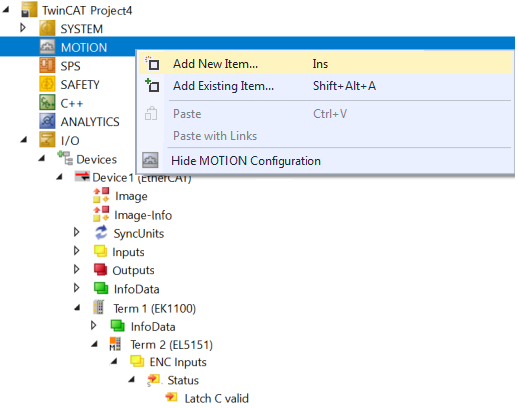Click the Device1 EtherCAT icon
The width and height of the screenshot is (518, 408).
82,176
